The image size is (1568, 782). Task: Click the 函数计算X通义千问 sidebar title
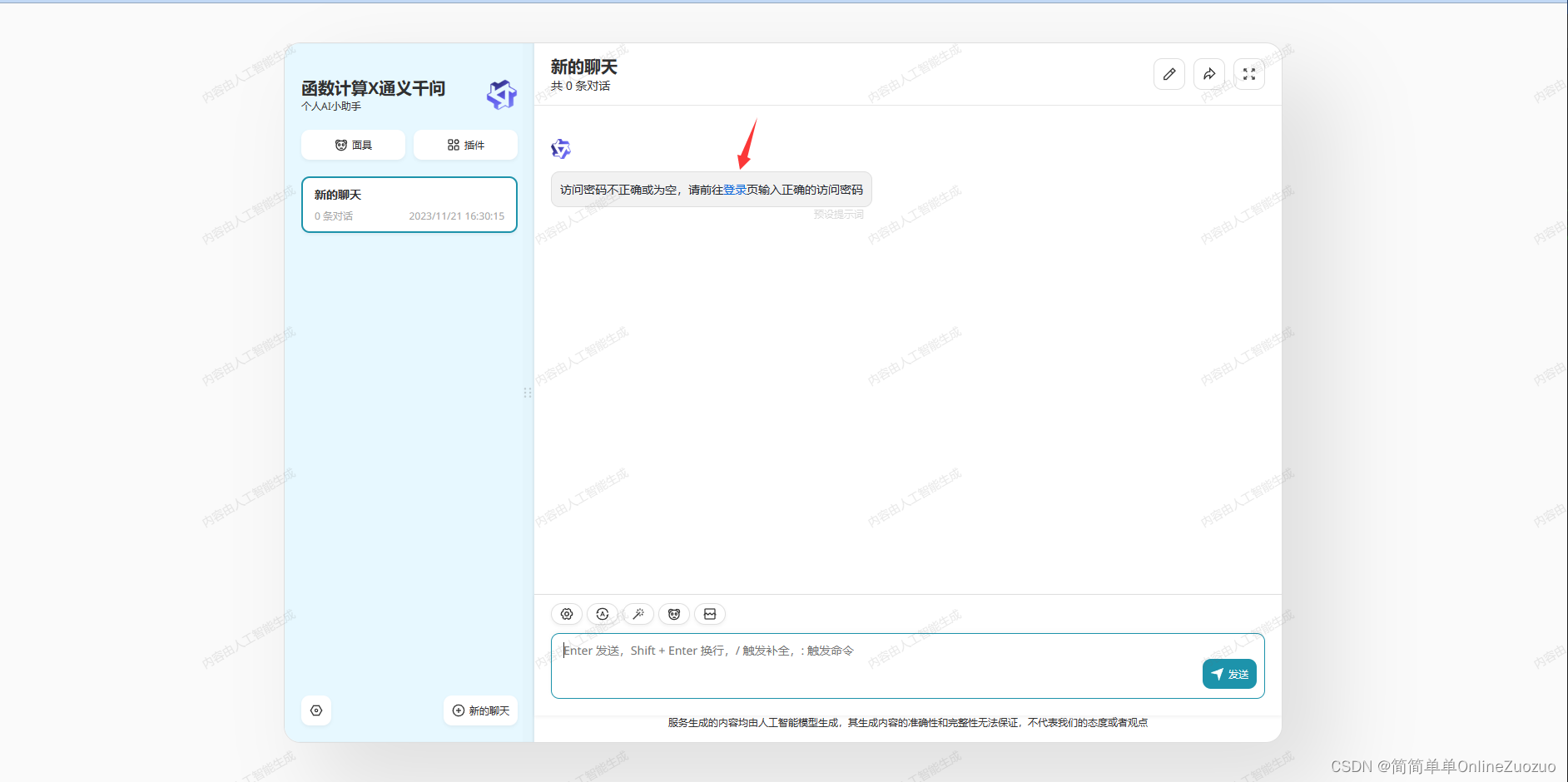(x=373, y=88)
